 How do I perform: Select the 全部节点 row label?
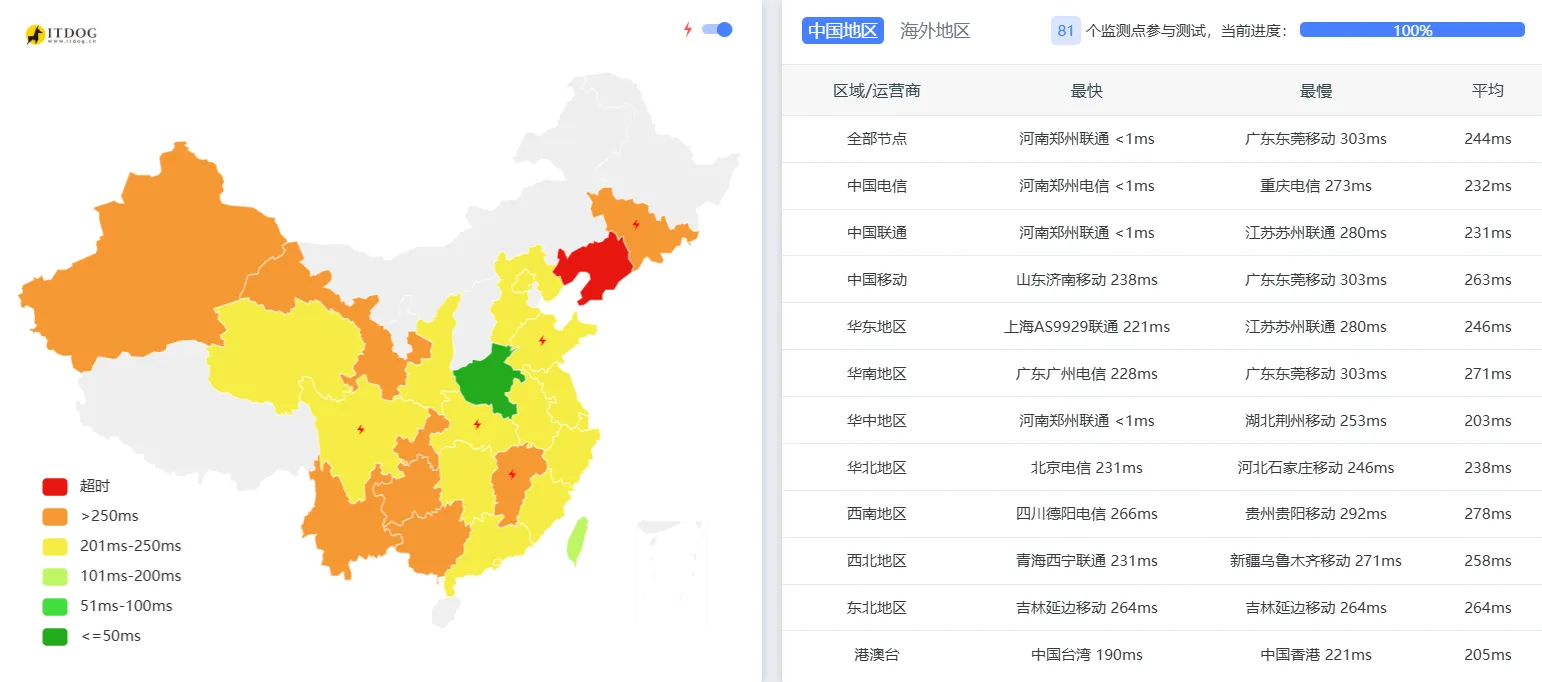click(877, 139)
